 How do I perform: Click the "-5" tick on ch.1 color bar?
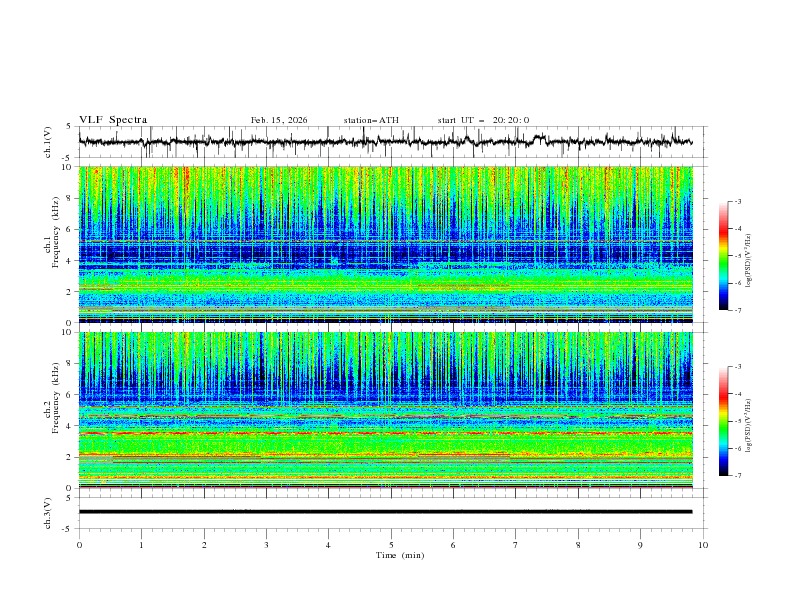(738, 256)
